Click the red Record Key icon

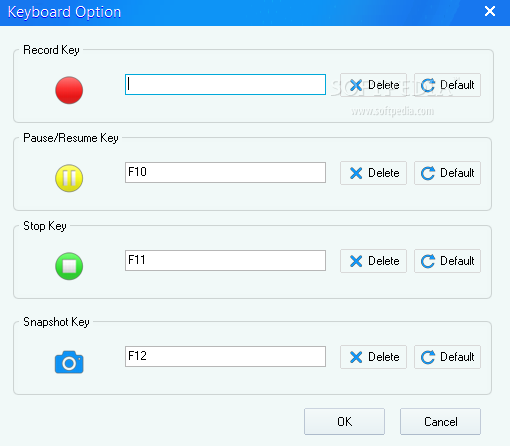69,90
